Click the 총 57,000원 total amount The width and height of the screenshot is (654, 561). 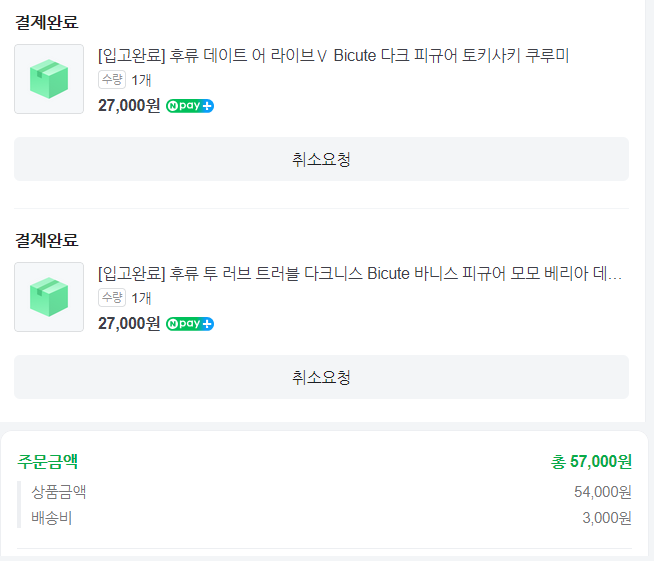(x=591, y=461)
